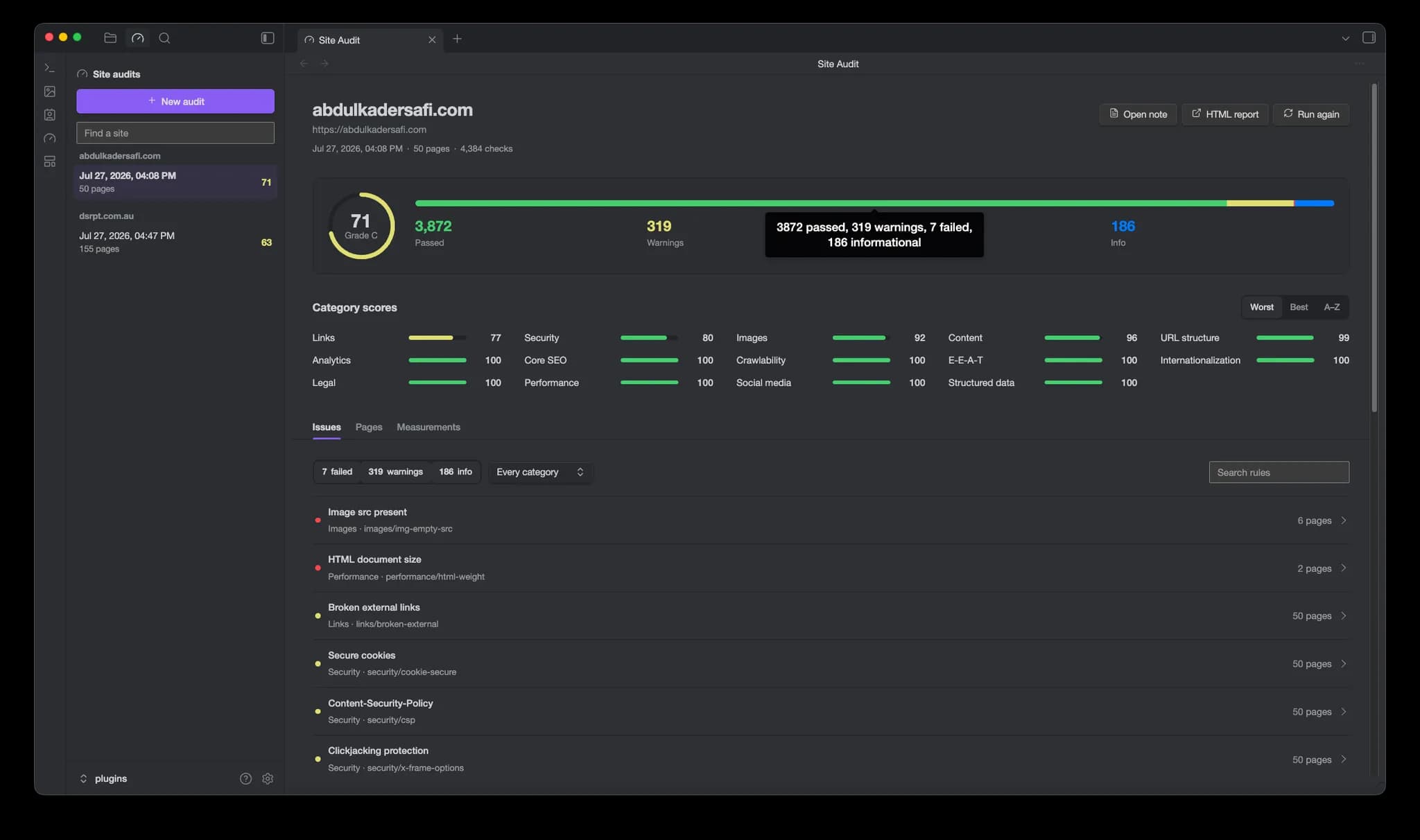Click the HTML report button
1420x840 pixels.
[1225, 114]
